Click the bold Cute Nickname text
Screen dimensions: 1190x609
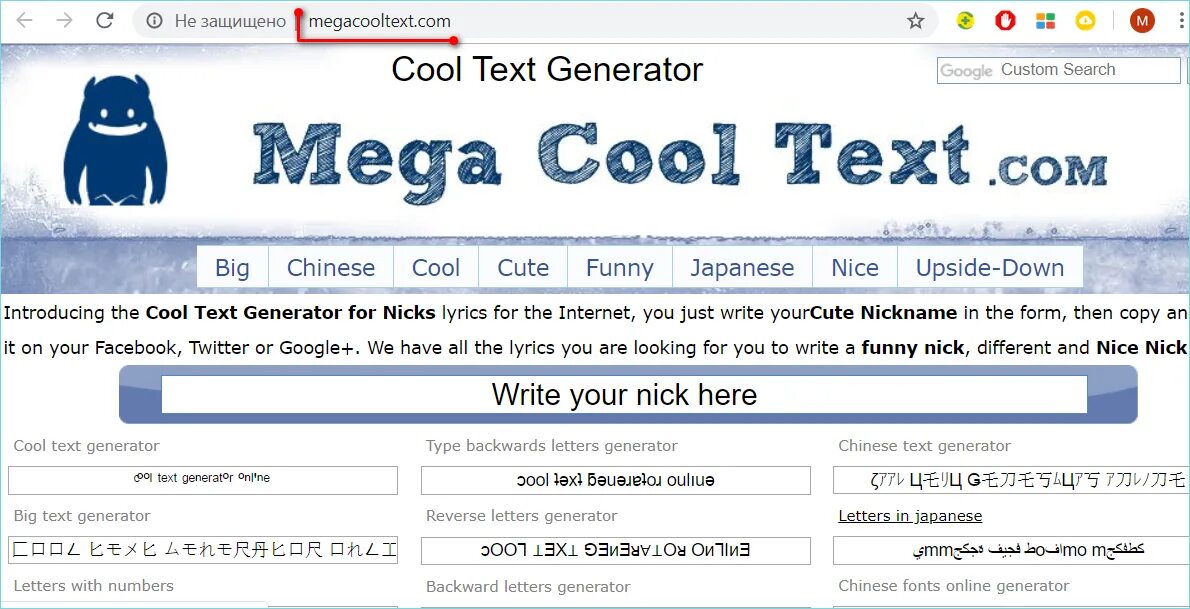[883, 313]
